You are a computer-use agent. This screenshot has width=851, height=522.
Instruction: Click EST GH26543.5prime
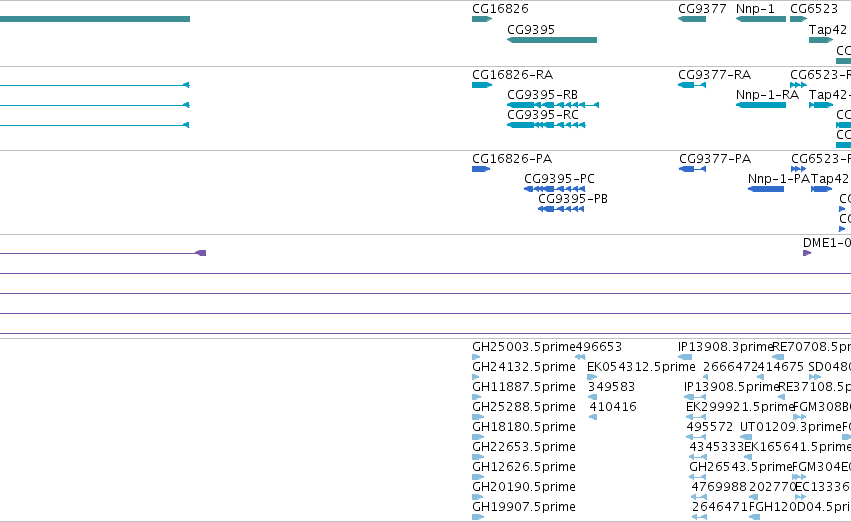tap(741, 467)
